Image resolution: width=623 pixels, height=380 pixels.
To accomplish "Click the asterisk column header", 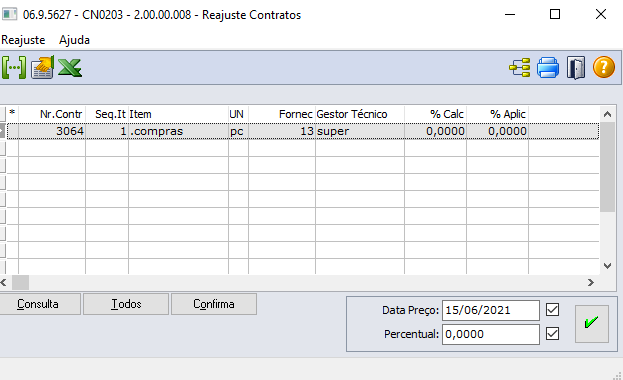I will click(x=12, y=114).
